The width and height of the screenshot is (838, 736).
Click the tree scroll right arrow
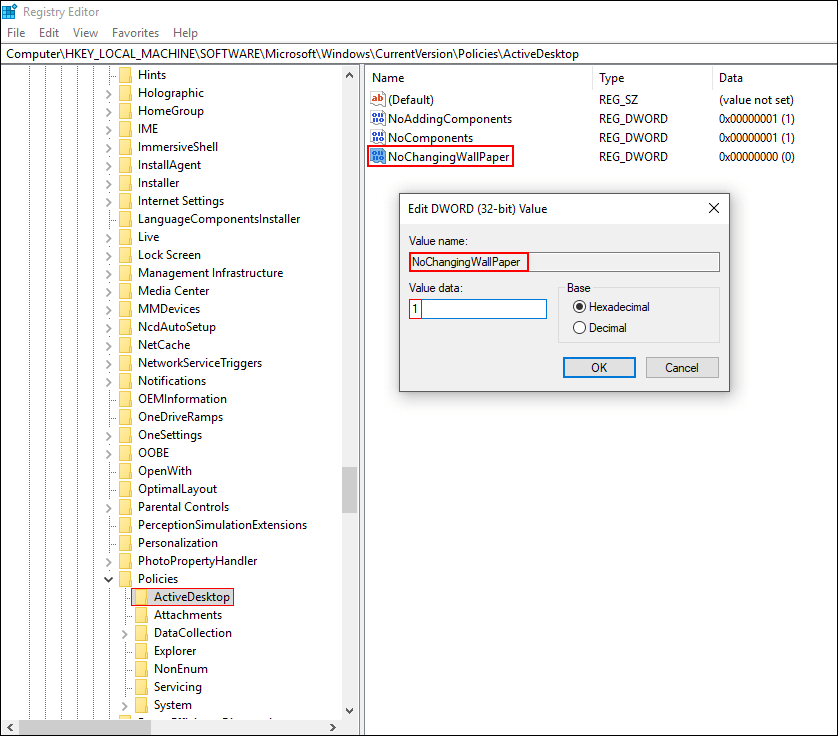tap(333, 727)
